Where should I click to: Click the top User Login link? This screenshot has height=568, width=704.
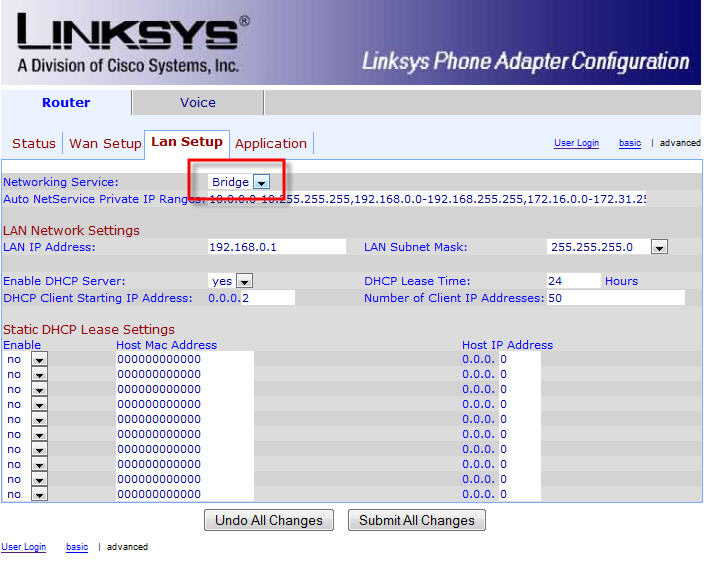[x=576, y=143]
